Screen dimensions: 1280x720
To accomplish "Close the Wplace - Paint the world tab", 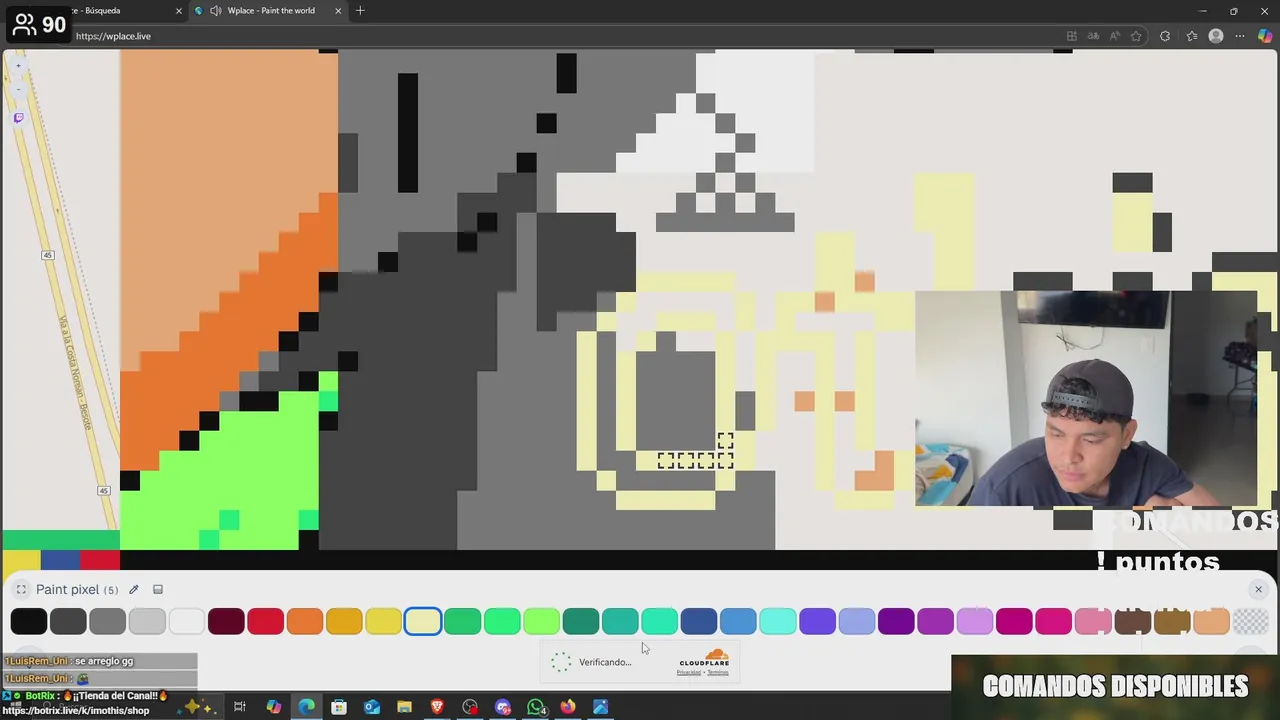I will coord(338,11).
